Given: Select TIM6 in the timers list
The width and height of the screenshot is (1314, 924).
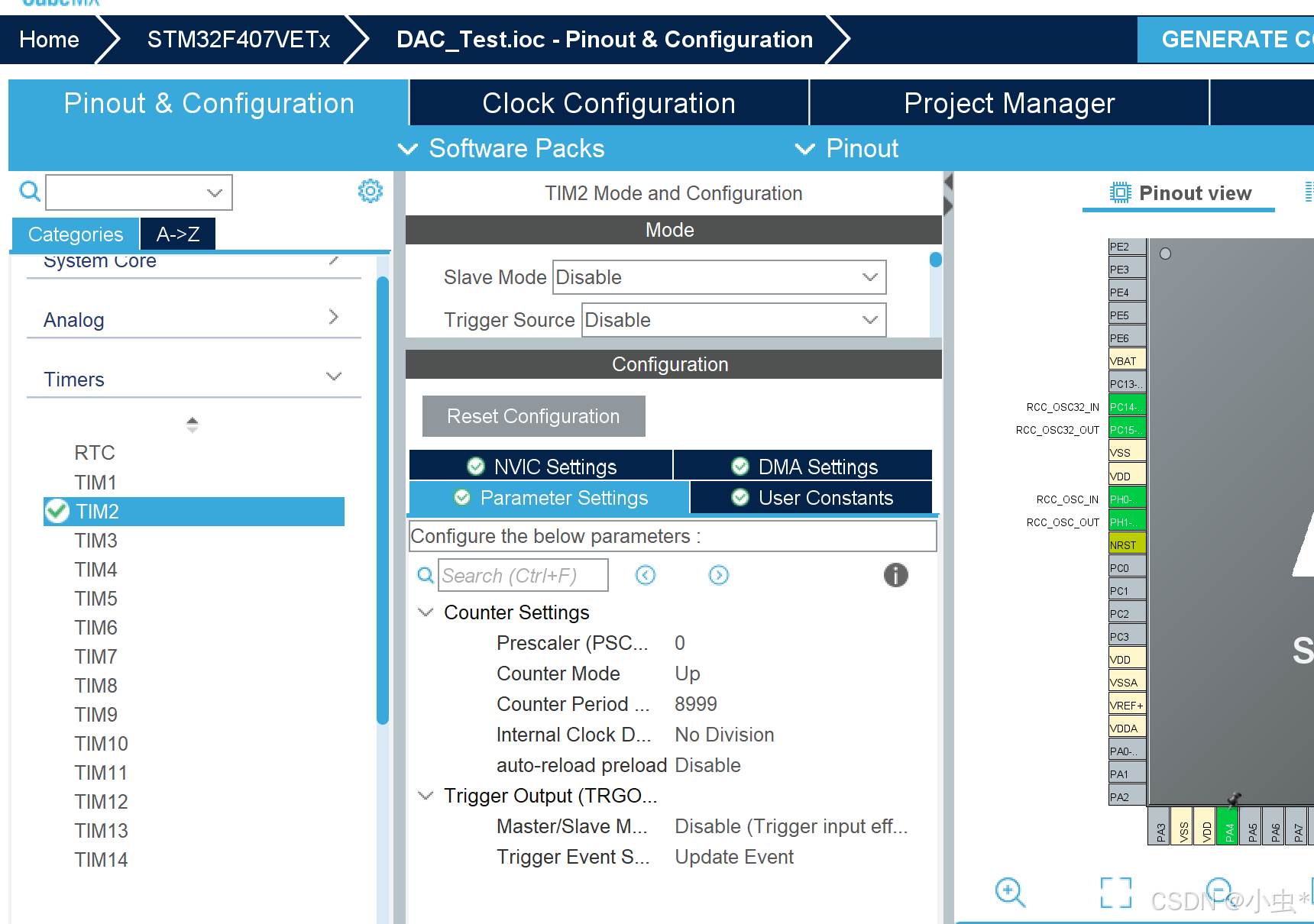Looking at the screenshot, I should point(95,628).
